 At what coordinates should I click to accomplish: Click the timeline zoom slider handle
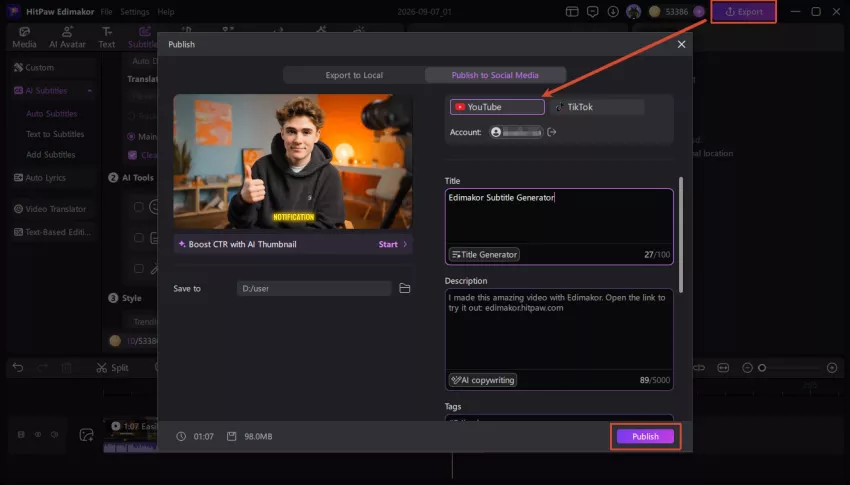[762, 368]
